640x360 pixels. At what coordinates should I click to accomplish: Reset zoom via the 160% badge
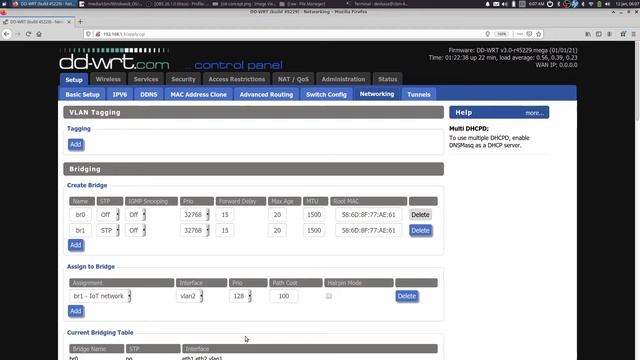(x=502, y=34)
